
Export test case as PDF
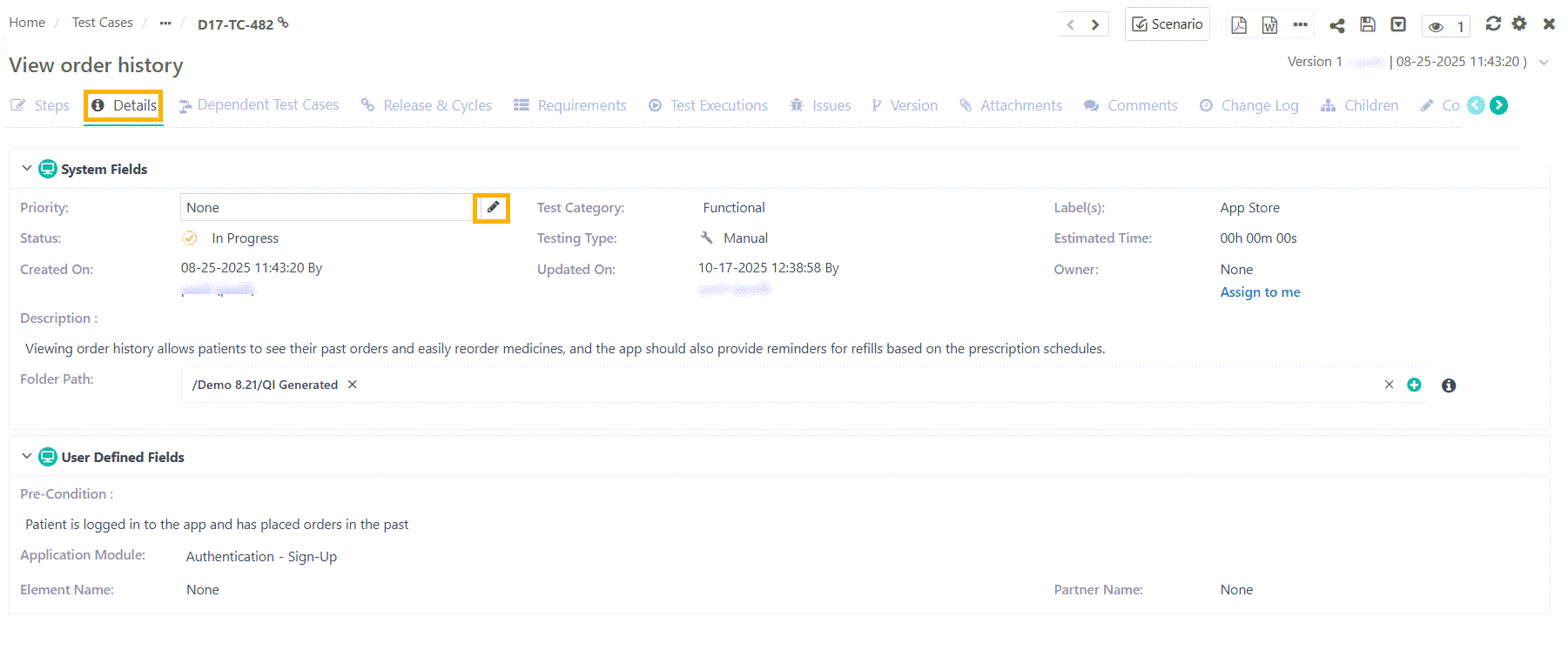[1238, 25]
